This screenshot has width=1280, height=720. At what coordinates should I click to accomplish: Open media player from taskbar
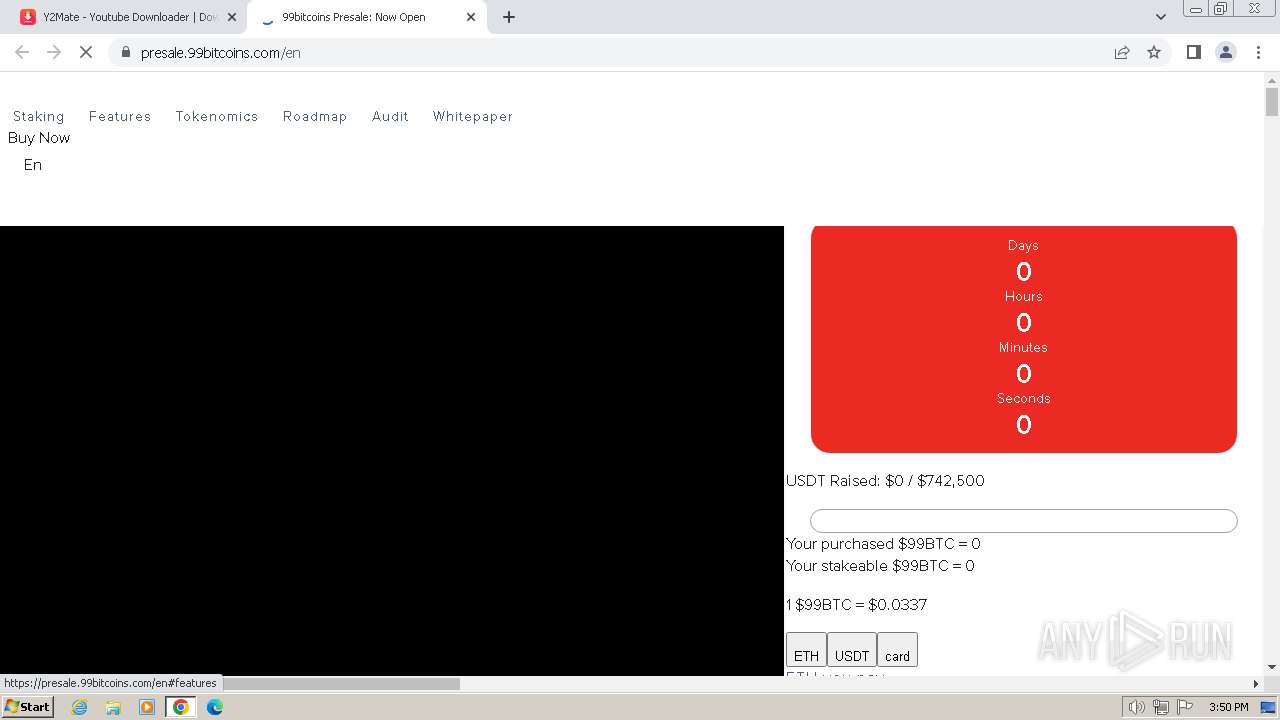point(147,707)
